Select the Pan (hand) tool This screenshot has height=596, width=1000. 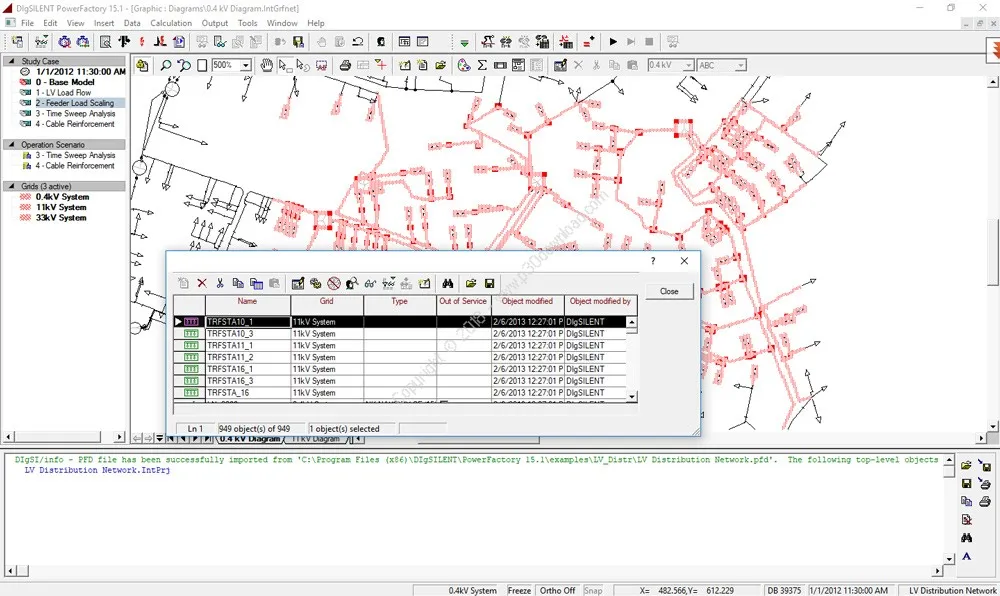[x=265, y=65]
